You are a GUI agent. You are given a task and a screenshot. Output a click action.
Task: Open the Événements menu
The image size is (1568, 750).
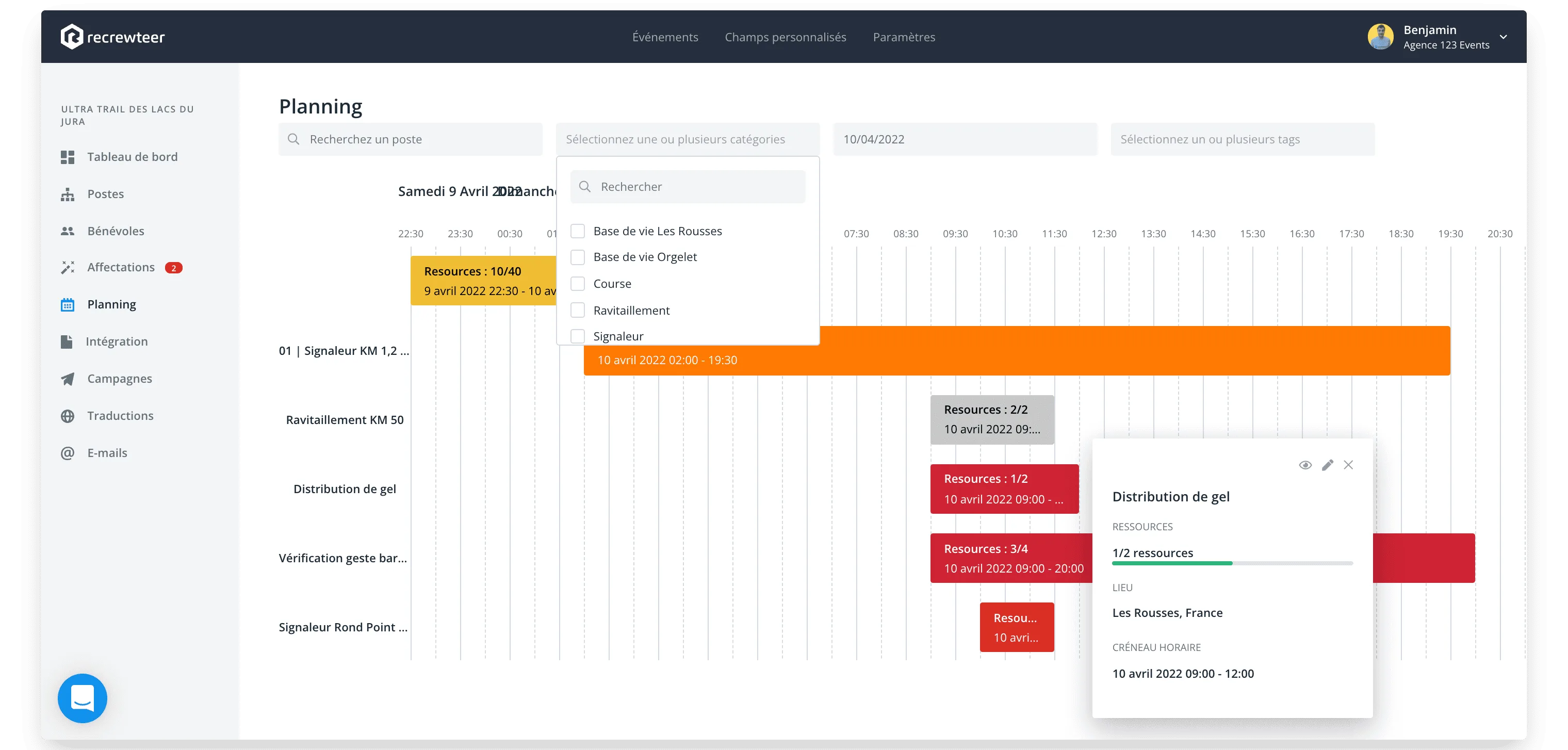pyautogui.click(x=665, y=37)
